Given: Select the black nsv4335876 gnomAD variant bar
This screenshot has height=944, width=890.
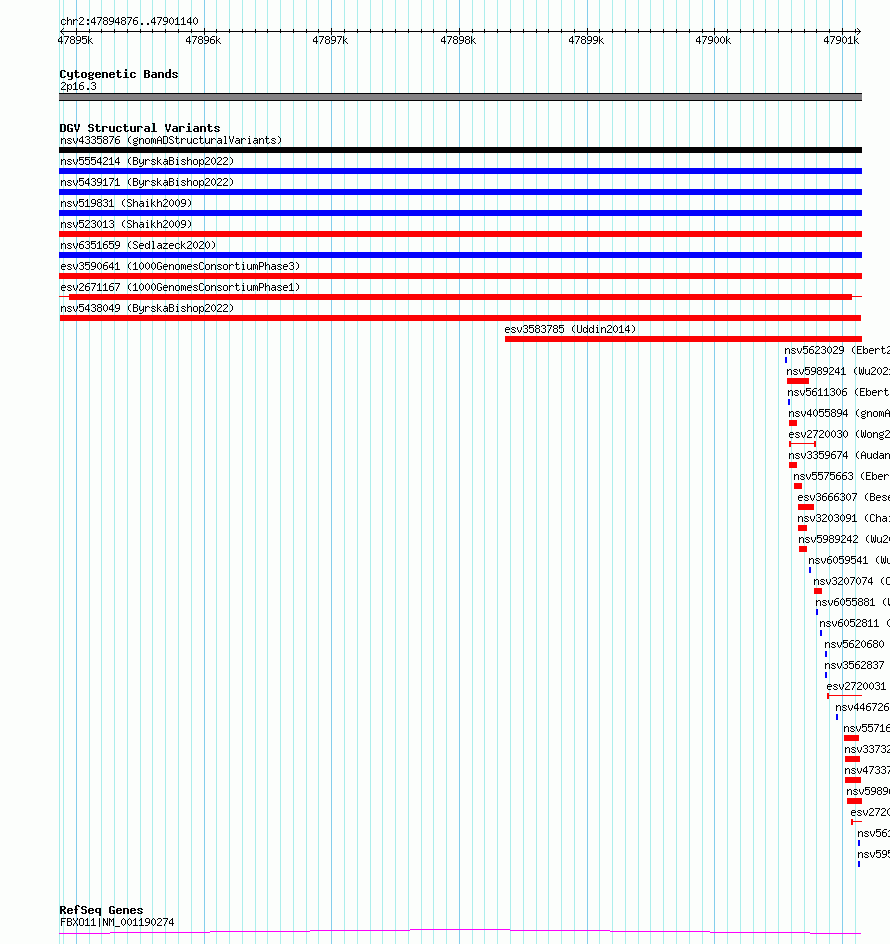Looking at the screenshot, I should coord(460,150).
